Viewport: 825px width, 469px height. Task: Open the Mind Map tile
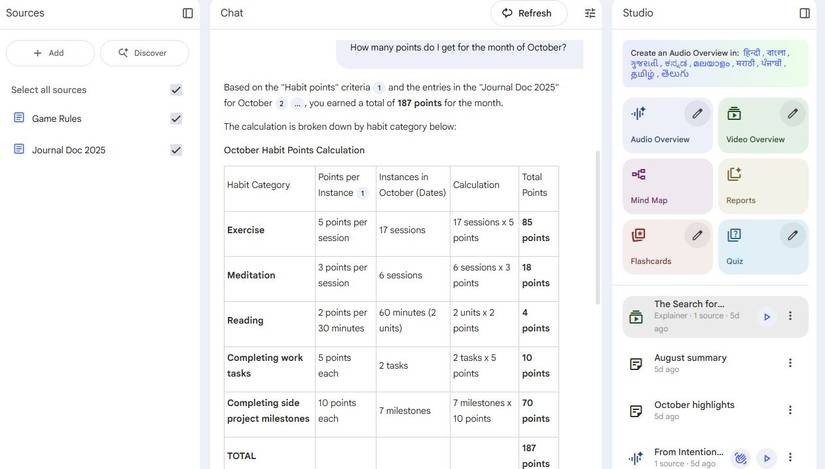coord(665,186)
